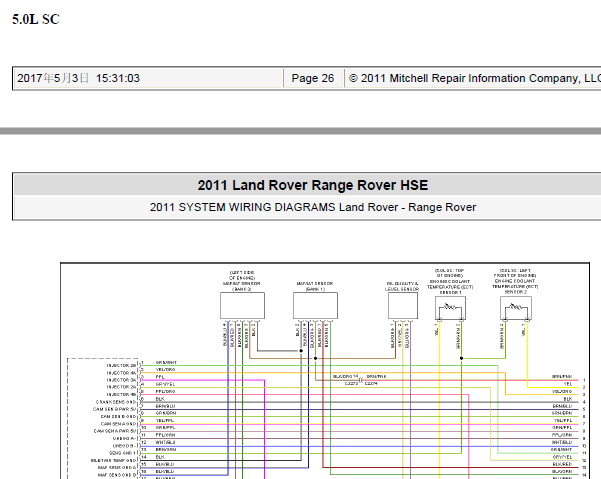Image resolution: width=601 pixels, height=479 pixels.
Task: Click the 'GRN/WHT' wire label at pin 1
Action: 166,362
